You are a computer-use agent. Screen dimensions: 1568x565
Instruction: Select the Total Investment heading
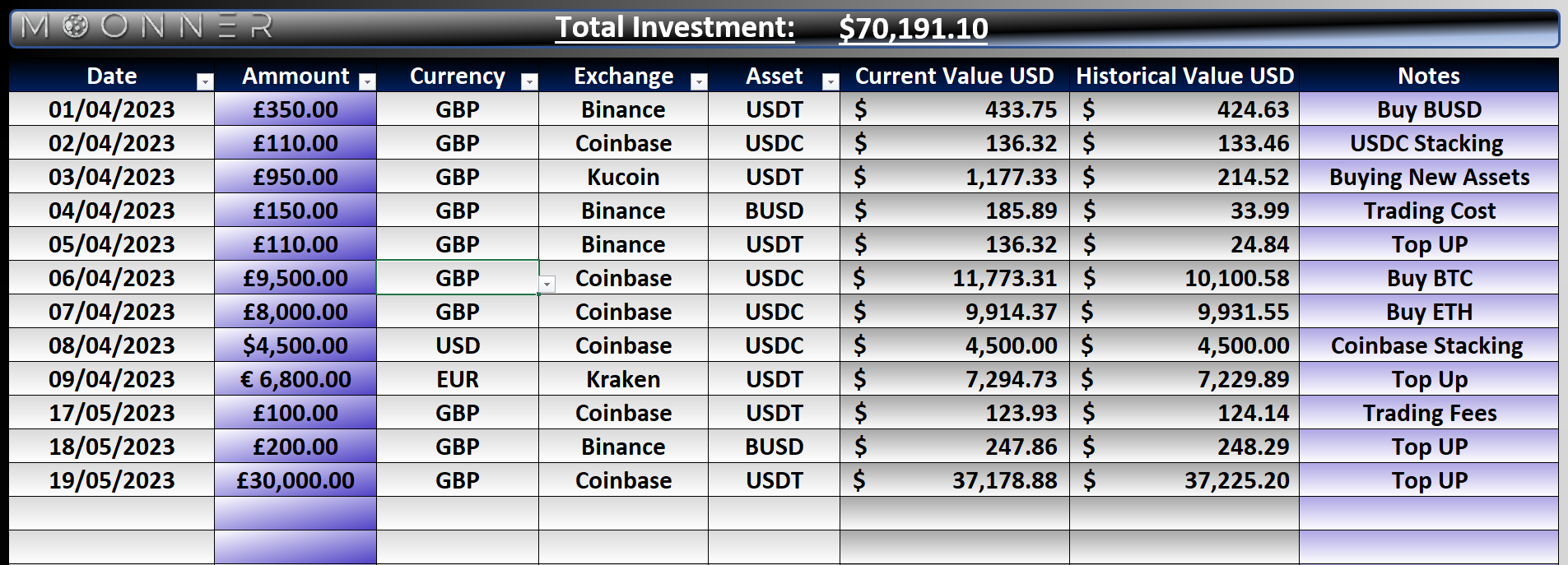[x=674, y=27]
